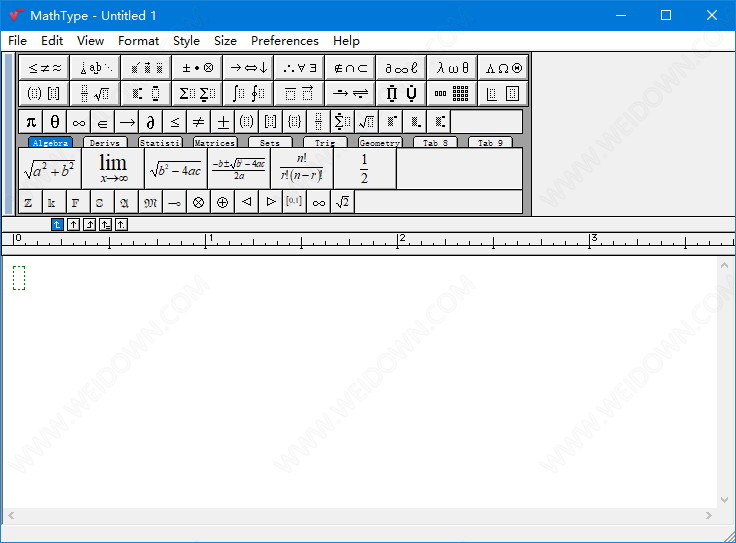Viewport: 736px width, 543px height.
Task: Open the arrow symbols palette
Action: tap(249, 68)
